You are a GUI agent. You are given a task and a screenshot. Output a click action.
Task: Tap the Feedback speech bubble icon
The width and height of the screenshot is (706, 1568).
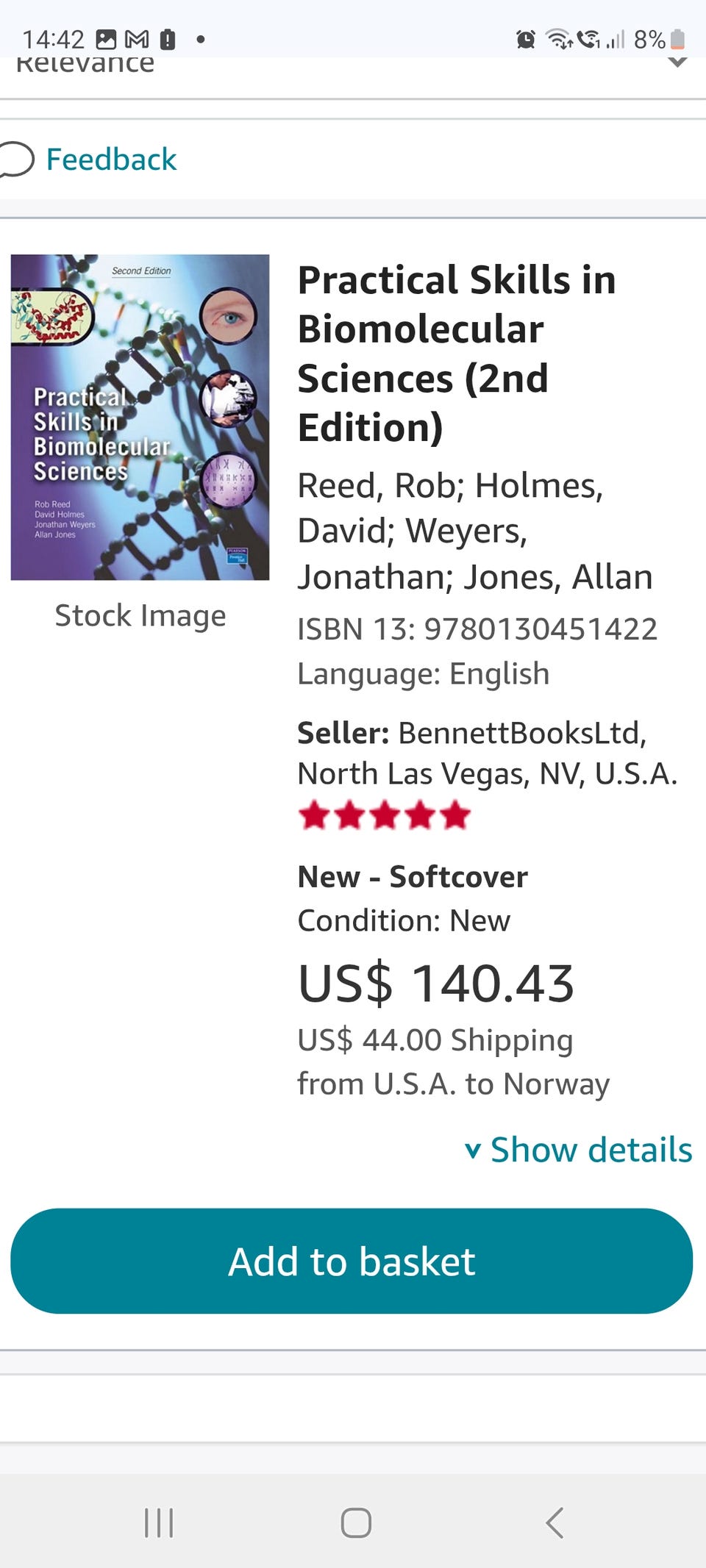(x=16, y=160)
